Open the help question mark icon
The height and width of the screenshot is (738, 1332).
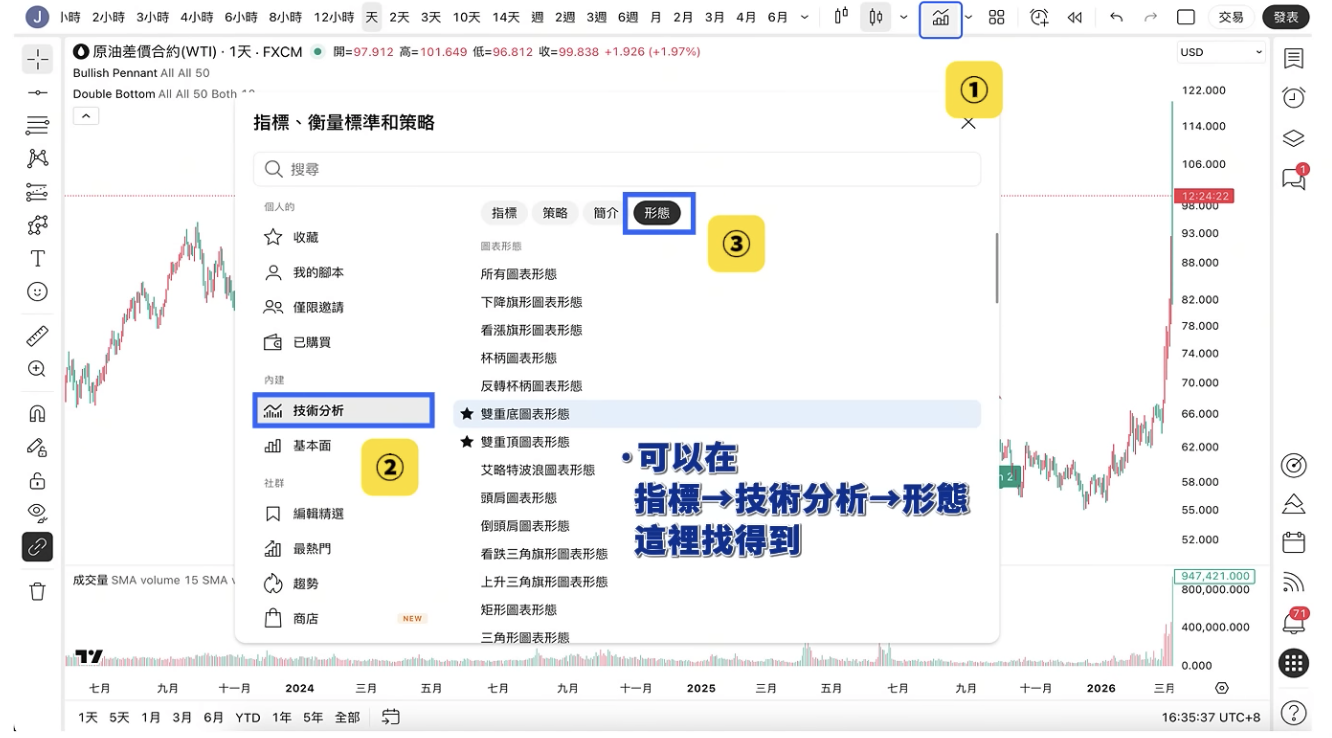pos(1293,712)
